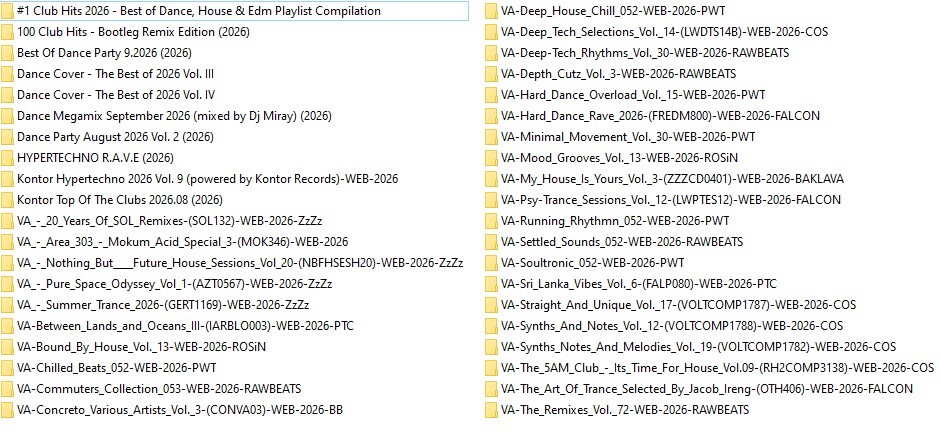This screenshot has height=438, width=941.
Task: Select 'VA-Settled_Sounds_052' folder name
Action: coord(622,242)
